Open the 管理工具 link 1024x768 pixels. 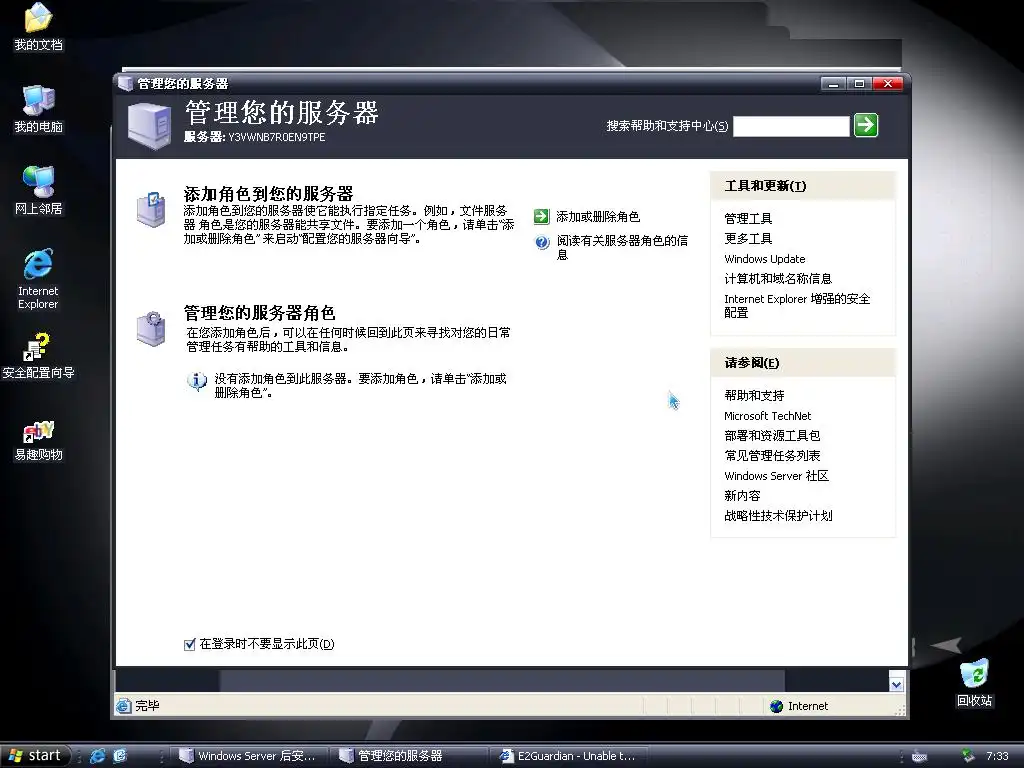tap(748, 218)
